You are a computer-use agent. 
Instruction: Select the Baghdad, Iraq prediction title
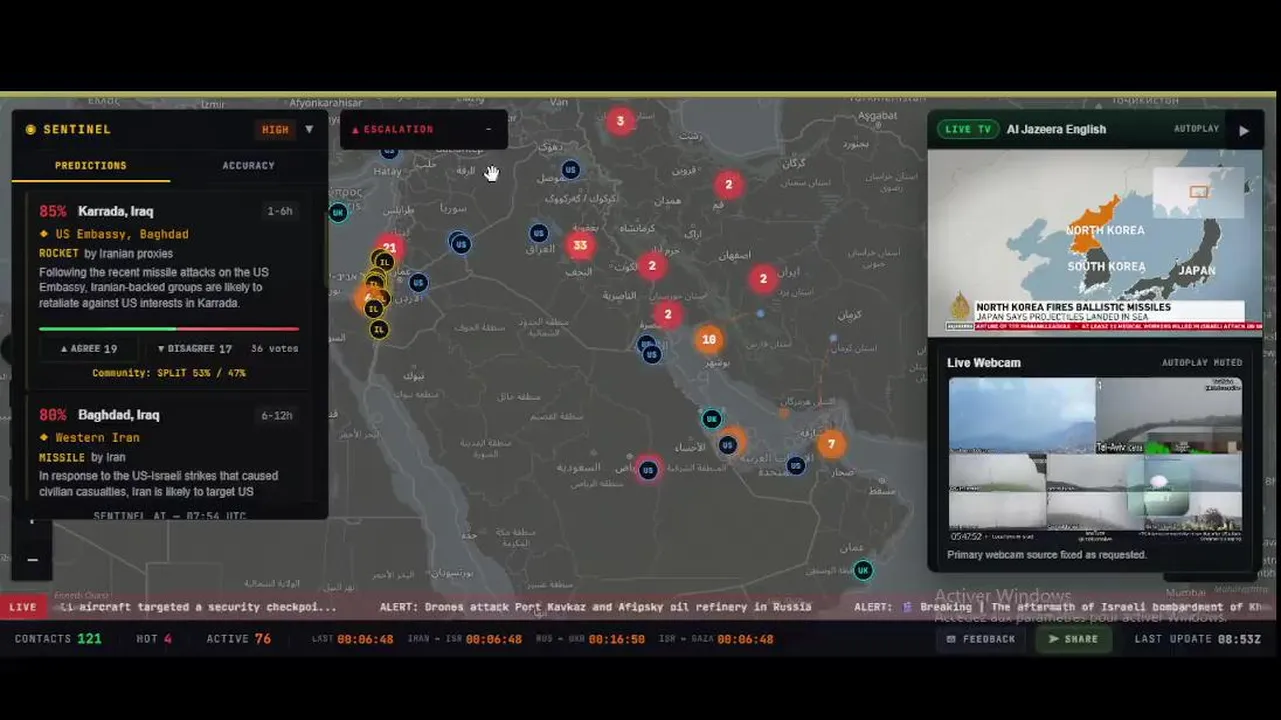pos(118,415)
